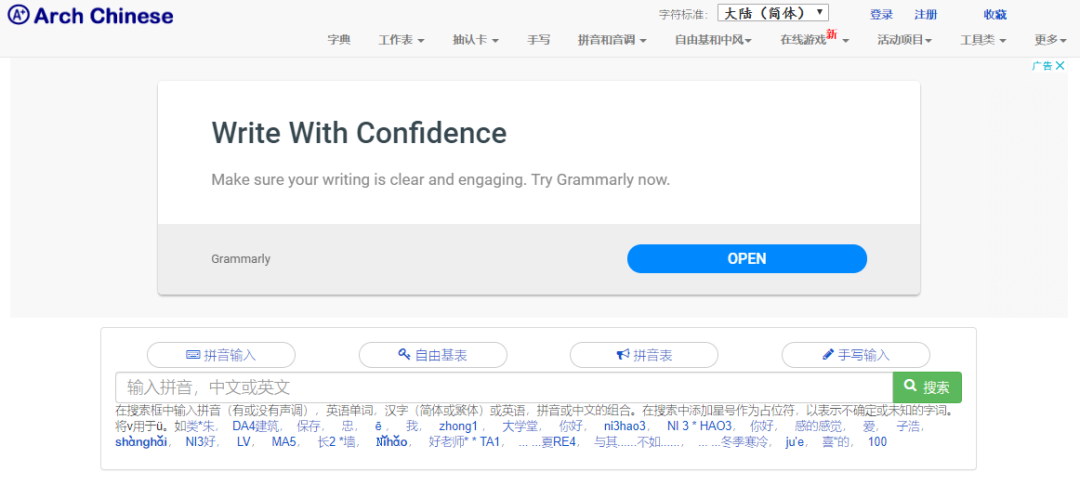Focus the 输入拼音，中文或英文 search field

pos(503,387)
